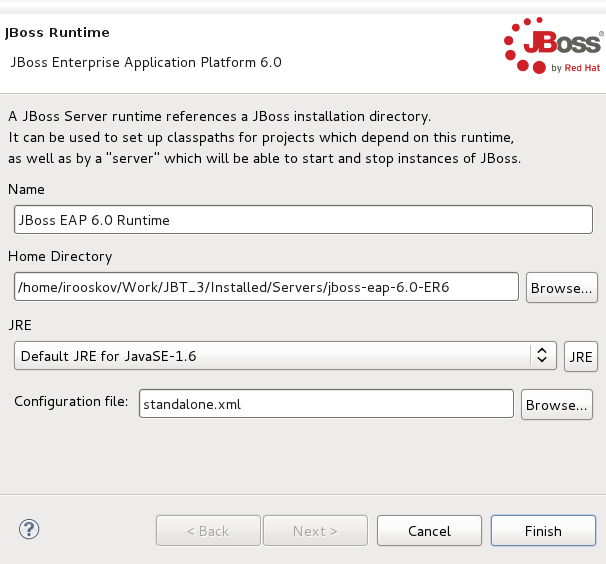Focus the Name input field
Viewport: 606px width, 564px height.
pos(303,220)
